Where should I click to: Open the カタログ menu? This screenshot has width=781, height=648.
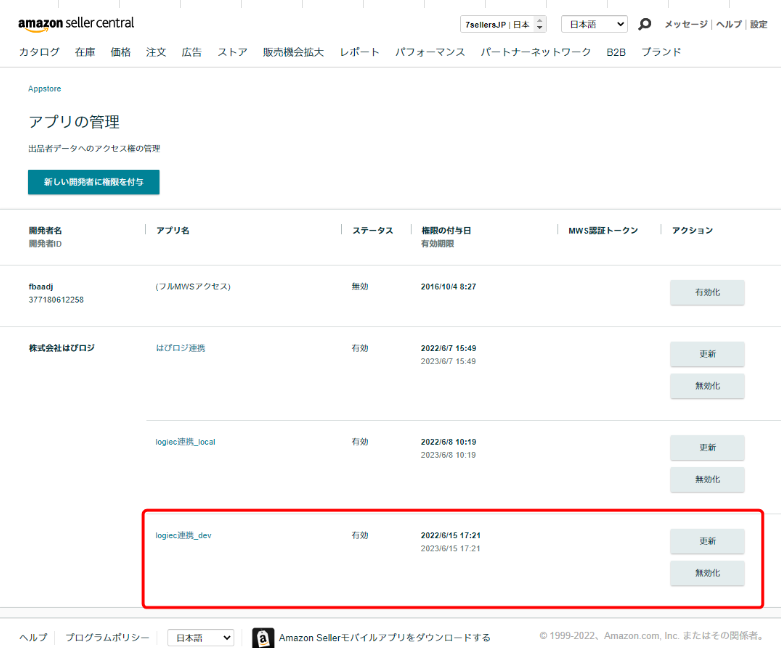39,52
